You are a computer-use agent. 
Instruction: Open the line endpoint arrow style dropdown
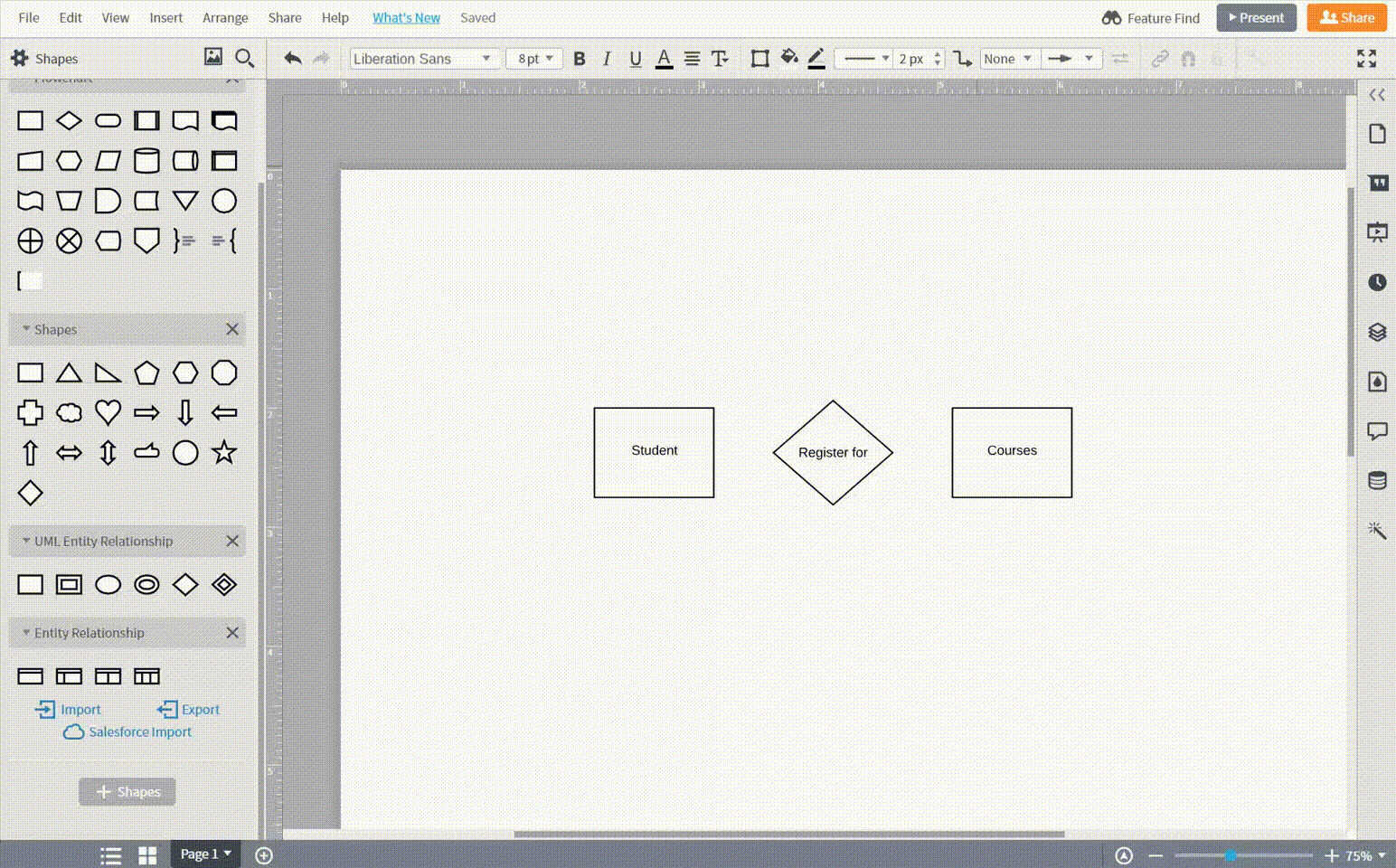[1071, 58]
